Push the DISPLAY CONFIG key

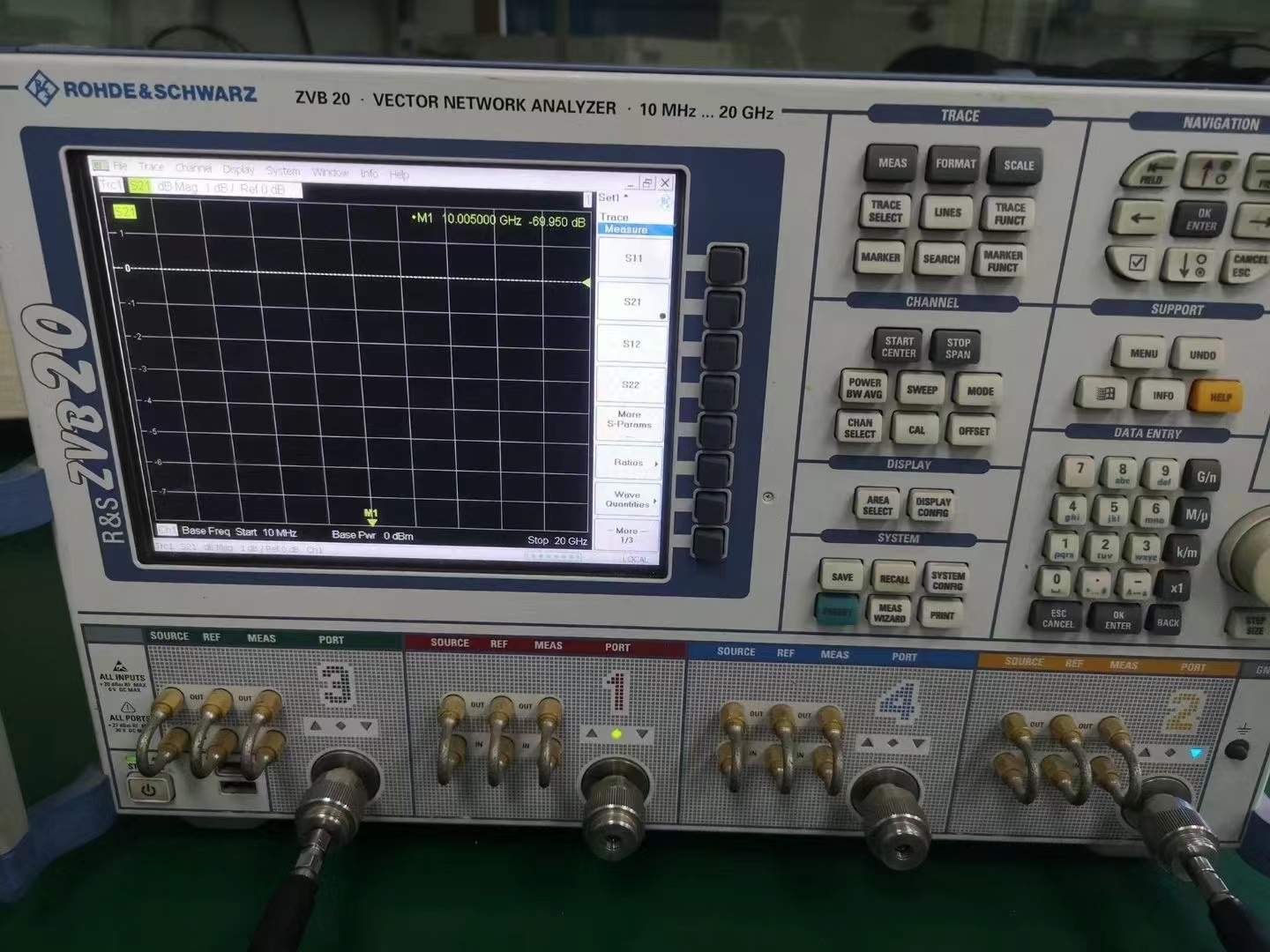pyautogui.click(x=932, y=506)
